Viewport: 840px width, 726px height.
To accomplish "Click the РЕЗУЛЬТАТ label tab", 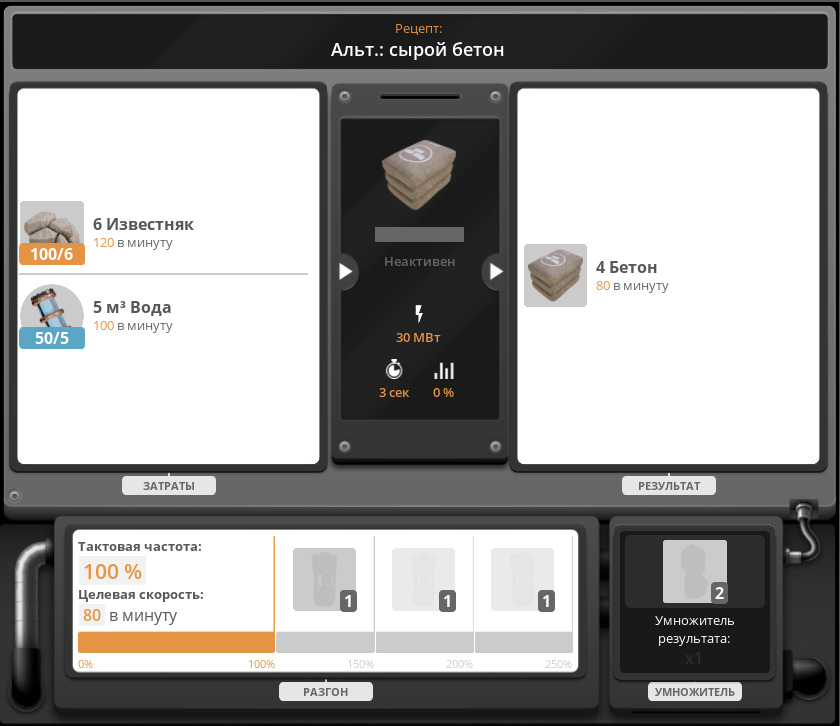I will [x=669, y=486].
